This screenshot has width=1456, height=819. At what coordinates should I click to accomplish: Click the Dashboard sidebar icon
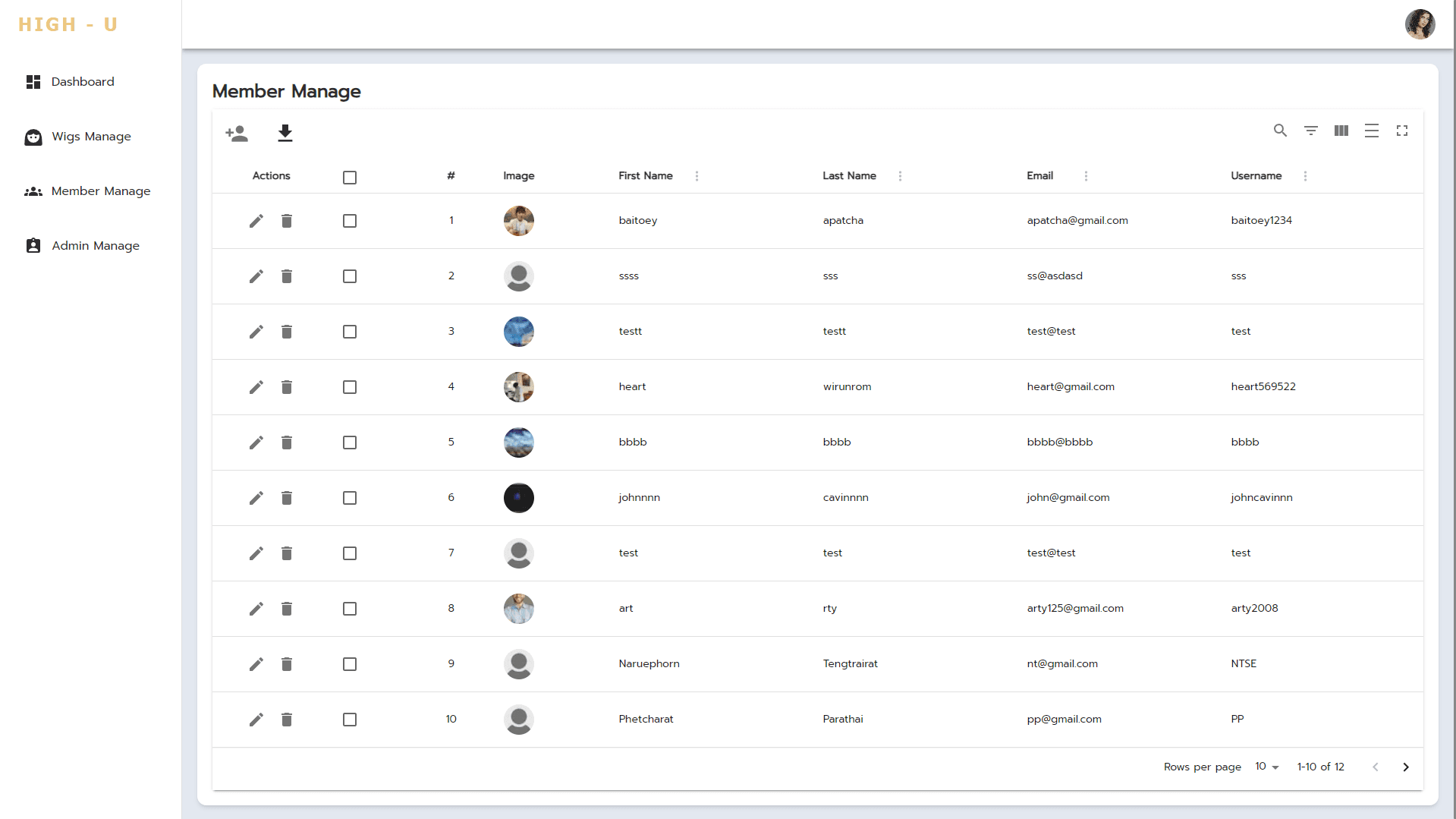click(x=33, y=82)
